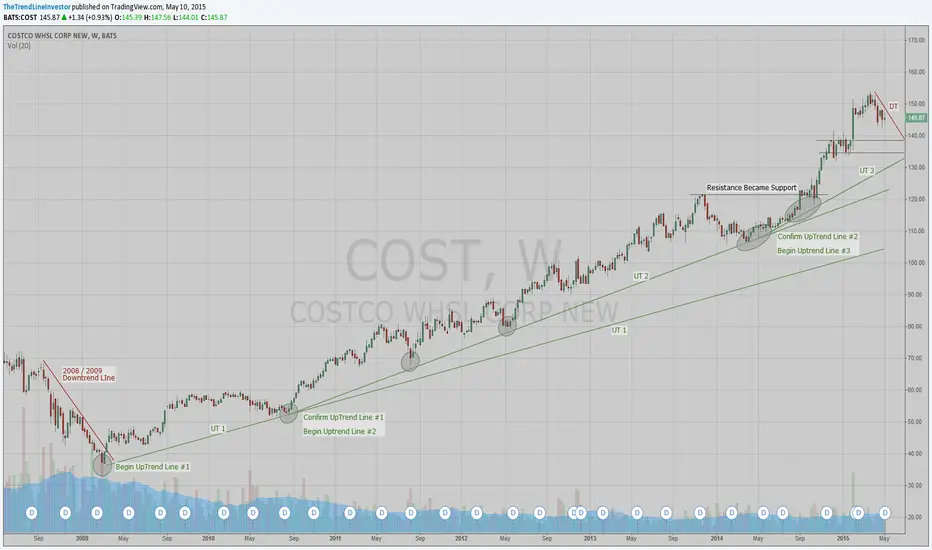Image resolution: width=932 pixels, height=550 pixels.
Task: Click the Begin Uptrend Line #2 annotation
Action: [339, 432]
